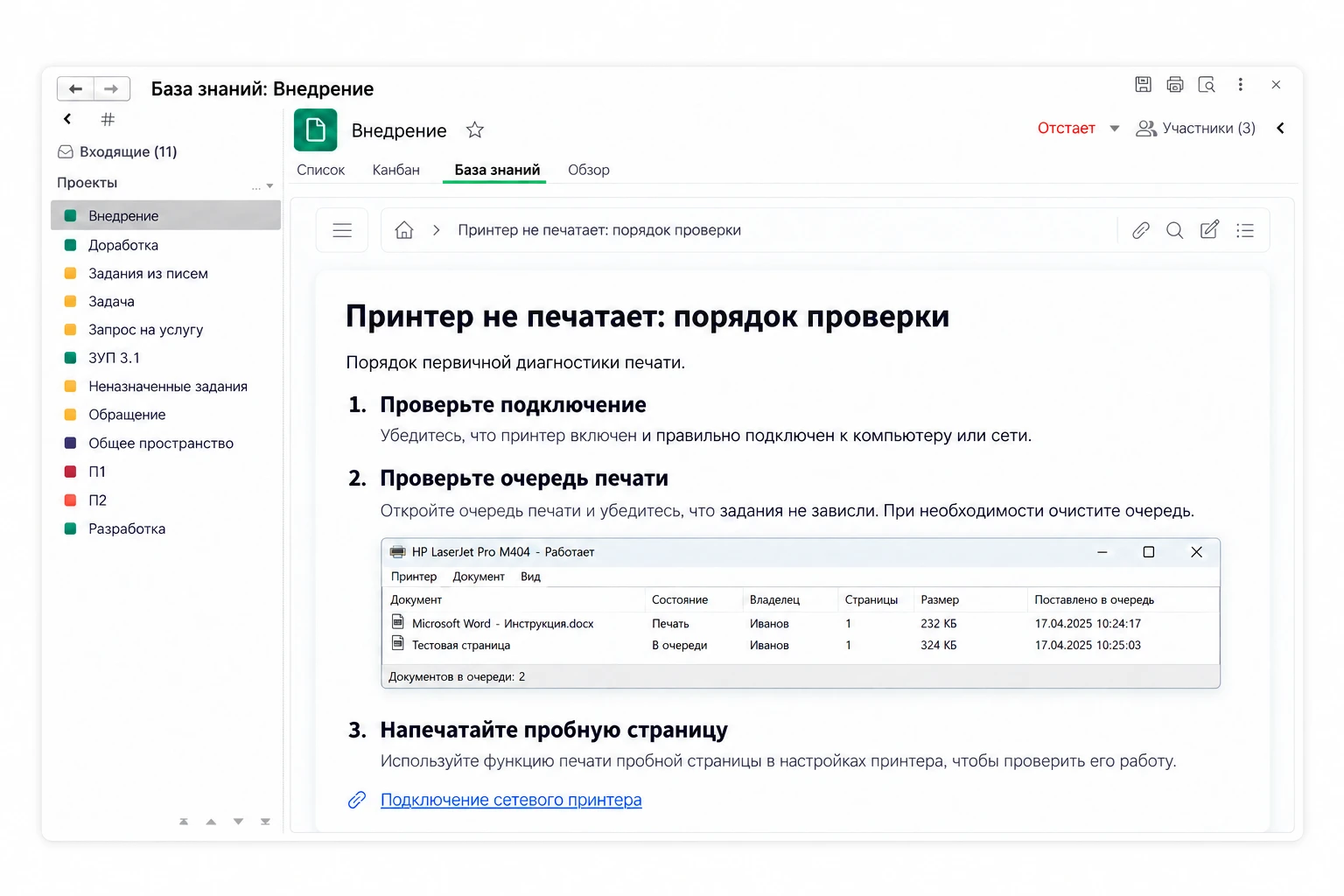
Task: Click the print icon in the title bar
Action: [x=1175, y=85]
